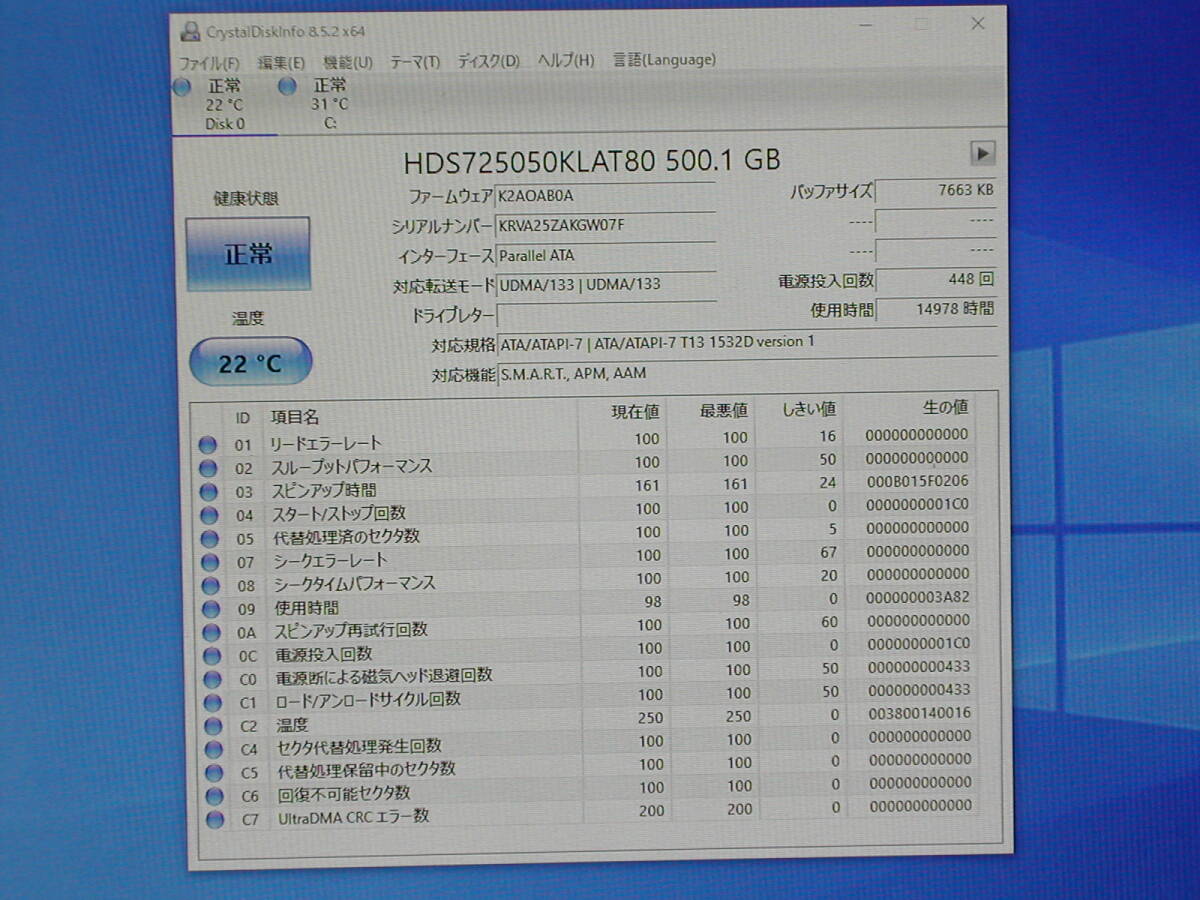The width and height of the screenshot is (1200, 900).
Task: Click the status dot for スタート/ストップ回数
Action: [208, 515]
